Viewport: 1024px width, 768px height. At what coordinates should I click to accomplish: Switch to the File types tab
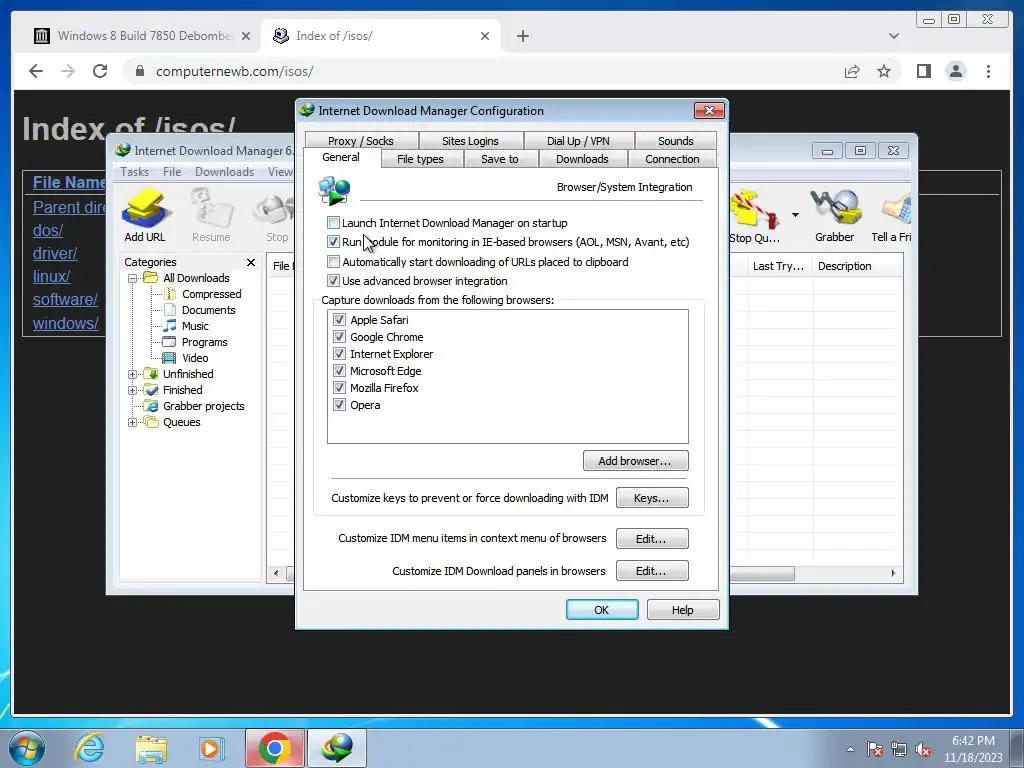(x=420, y=159)
